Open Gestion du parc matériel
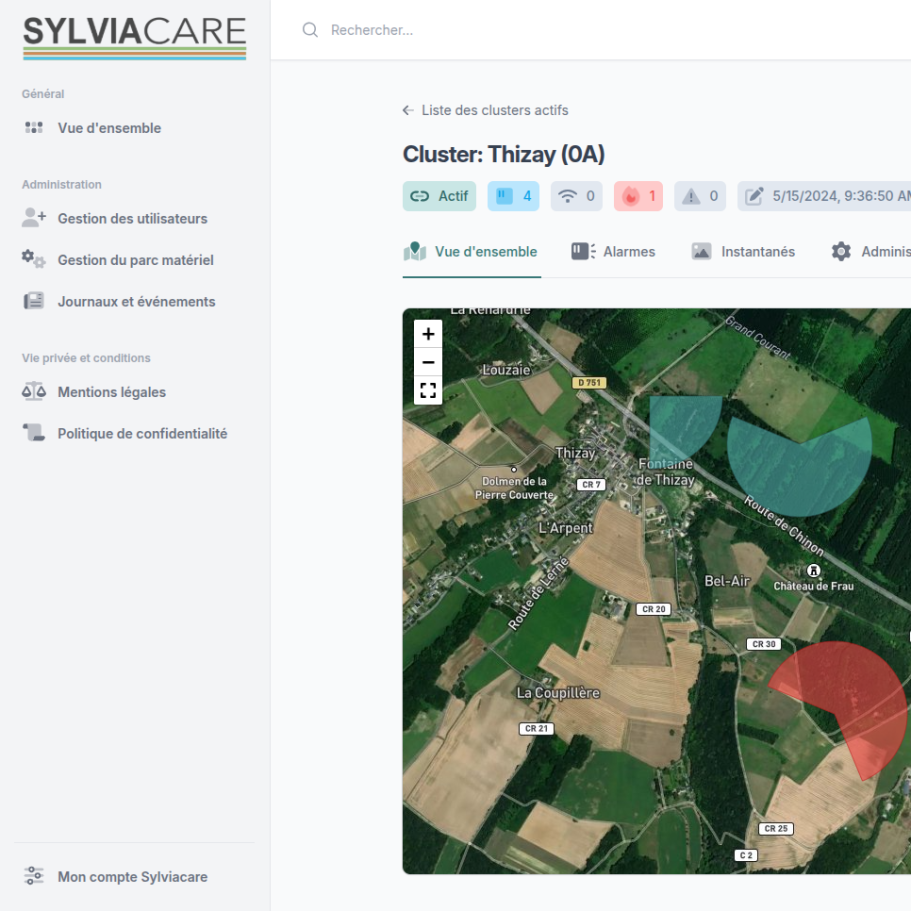This screenshot has height=911, width=911. point(135,260)
